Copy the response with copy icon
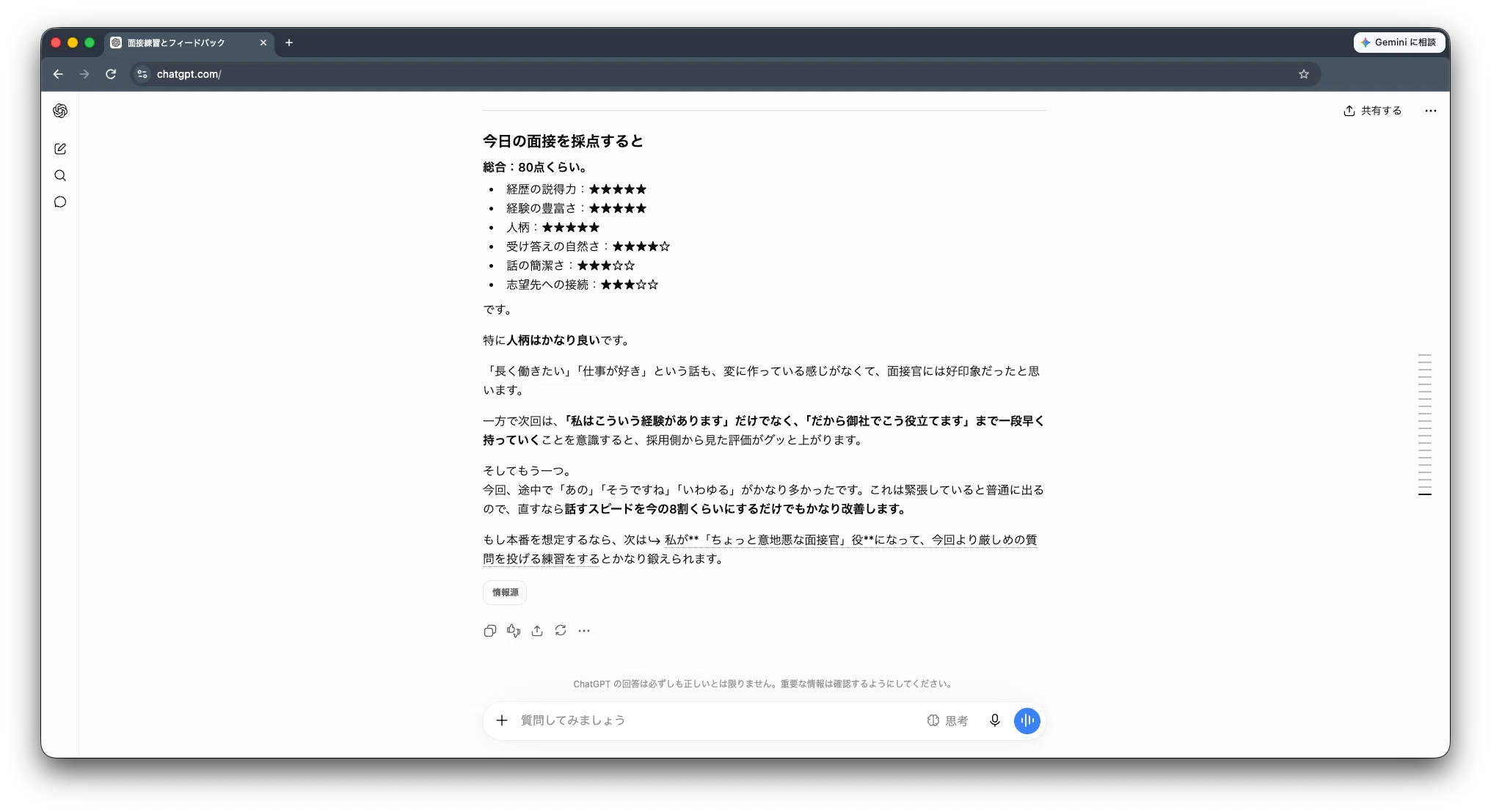 [490, 631]
